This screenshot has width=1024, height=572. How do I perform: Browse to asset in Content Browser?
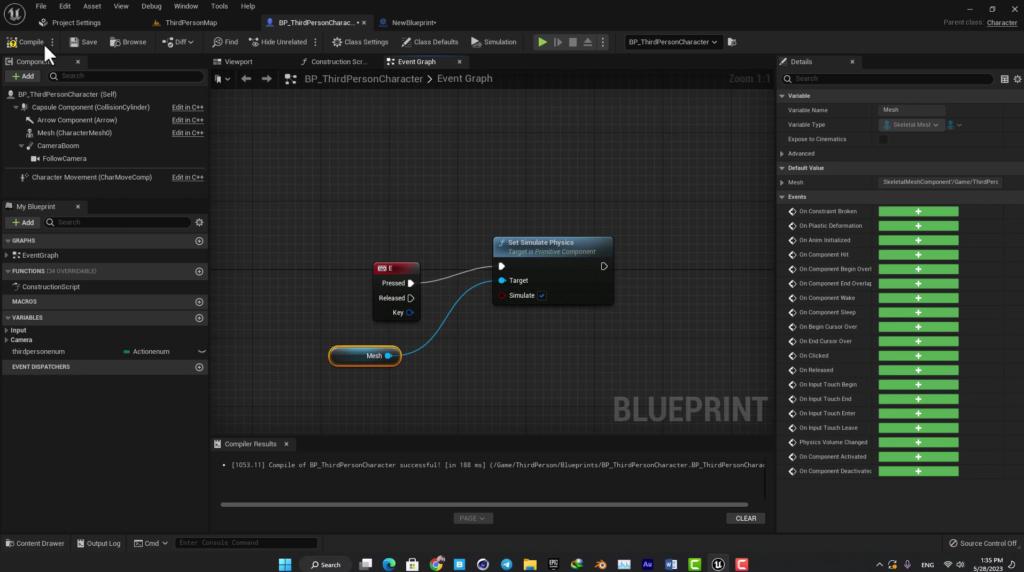(128, 42)
